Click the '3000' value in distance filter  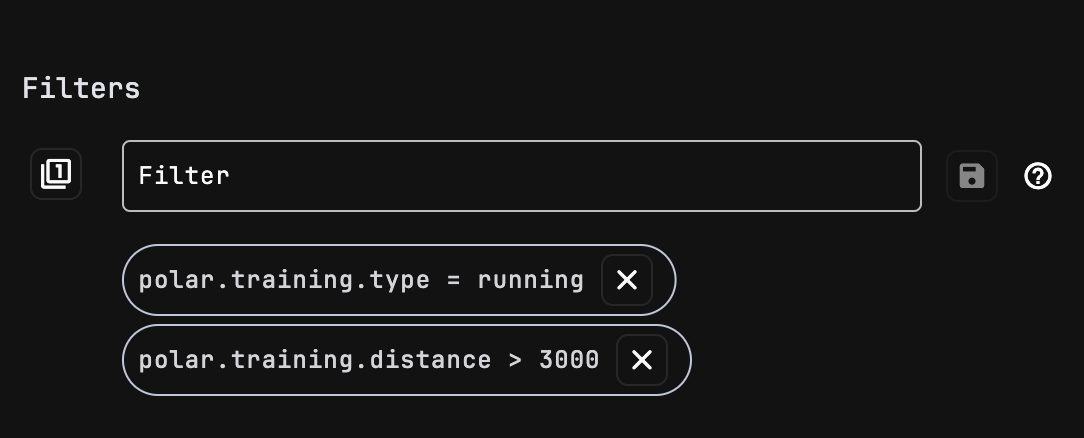pyautogui.click(x=569, y=360)
